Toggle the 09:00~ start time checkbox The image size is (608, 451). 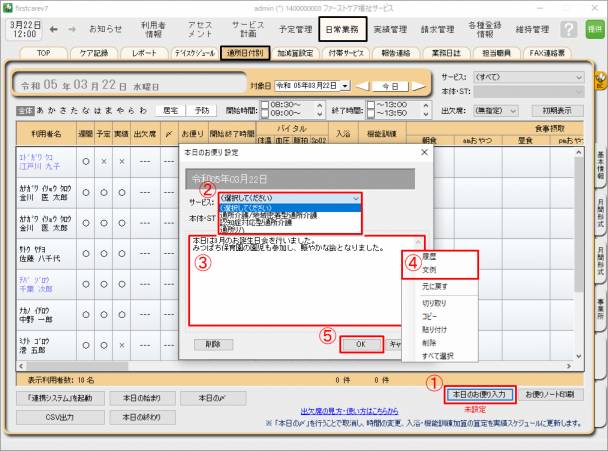[x=264, y=114]
